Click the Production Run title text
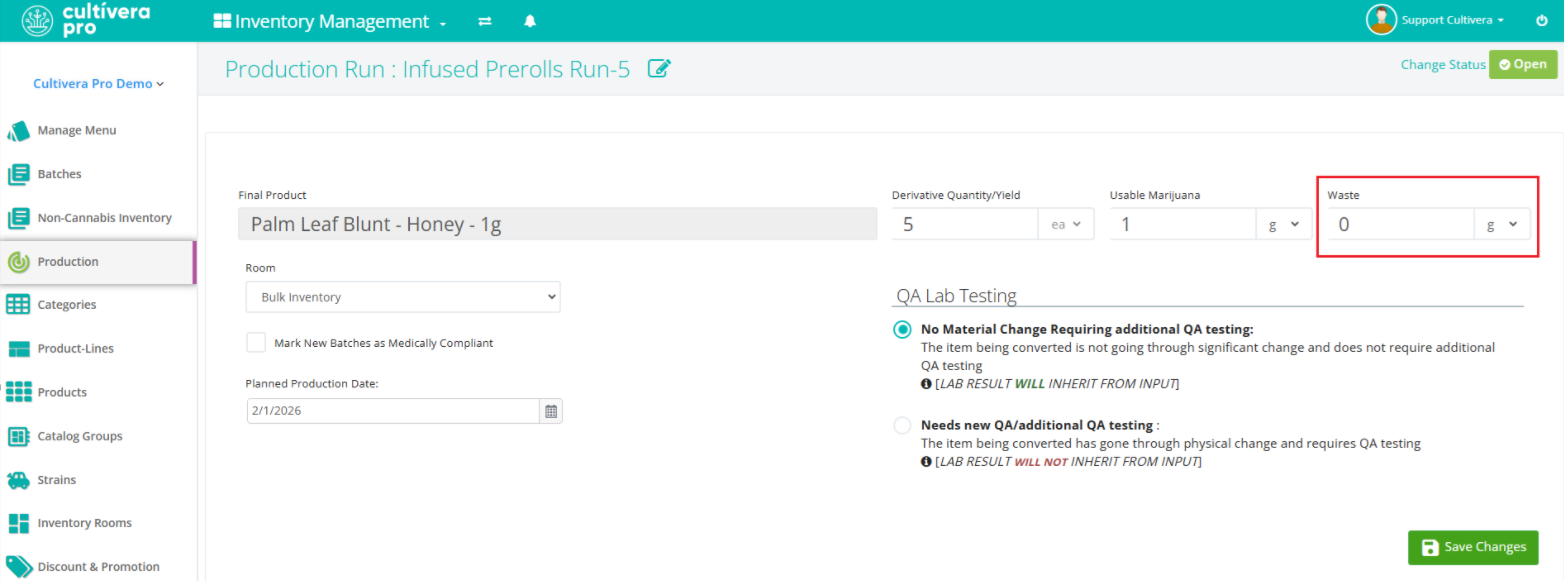This screenshot has width=1564, height=581. 427,69
